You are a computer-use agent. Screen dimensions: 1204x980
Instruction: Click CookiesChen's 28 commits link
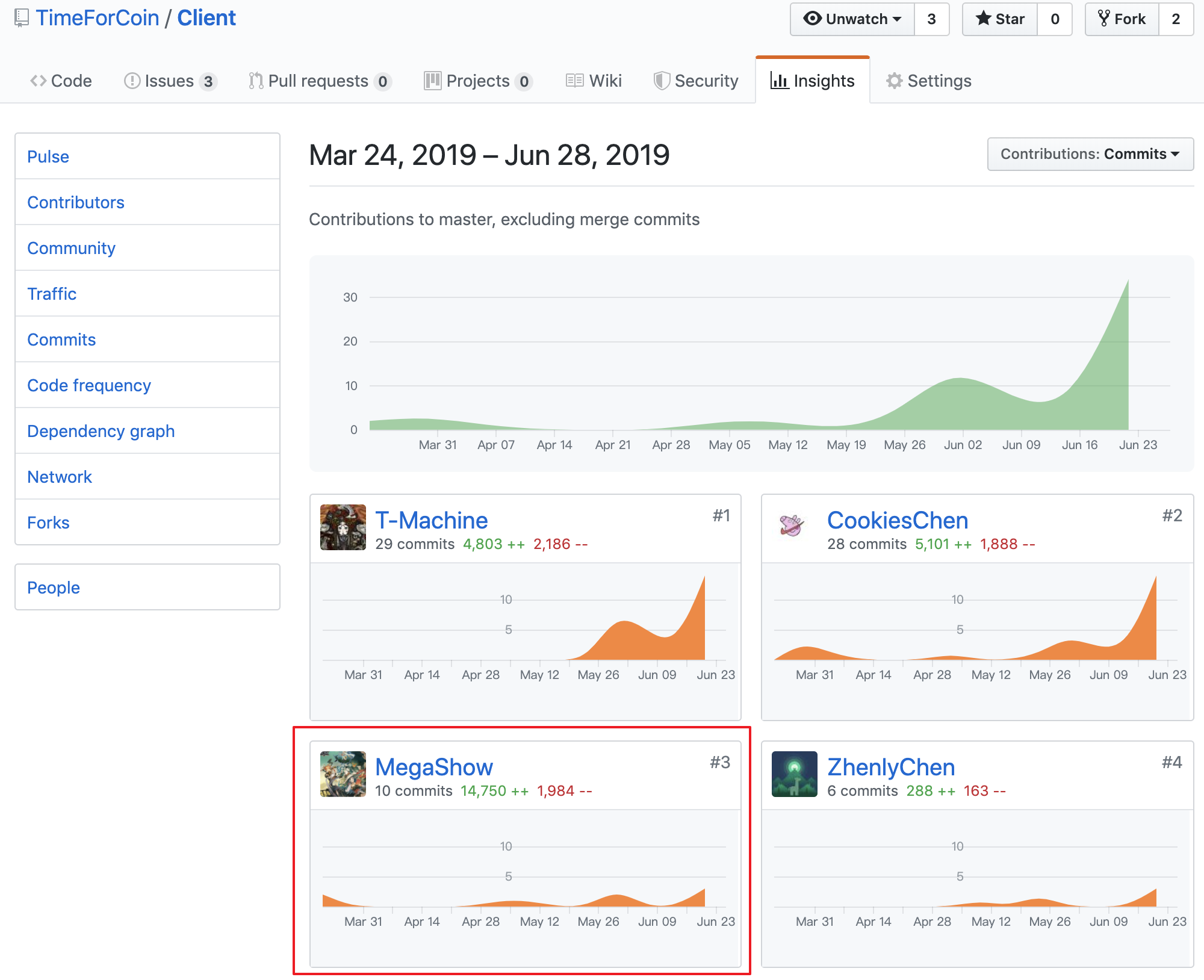point(867,544)
